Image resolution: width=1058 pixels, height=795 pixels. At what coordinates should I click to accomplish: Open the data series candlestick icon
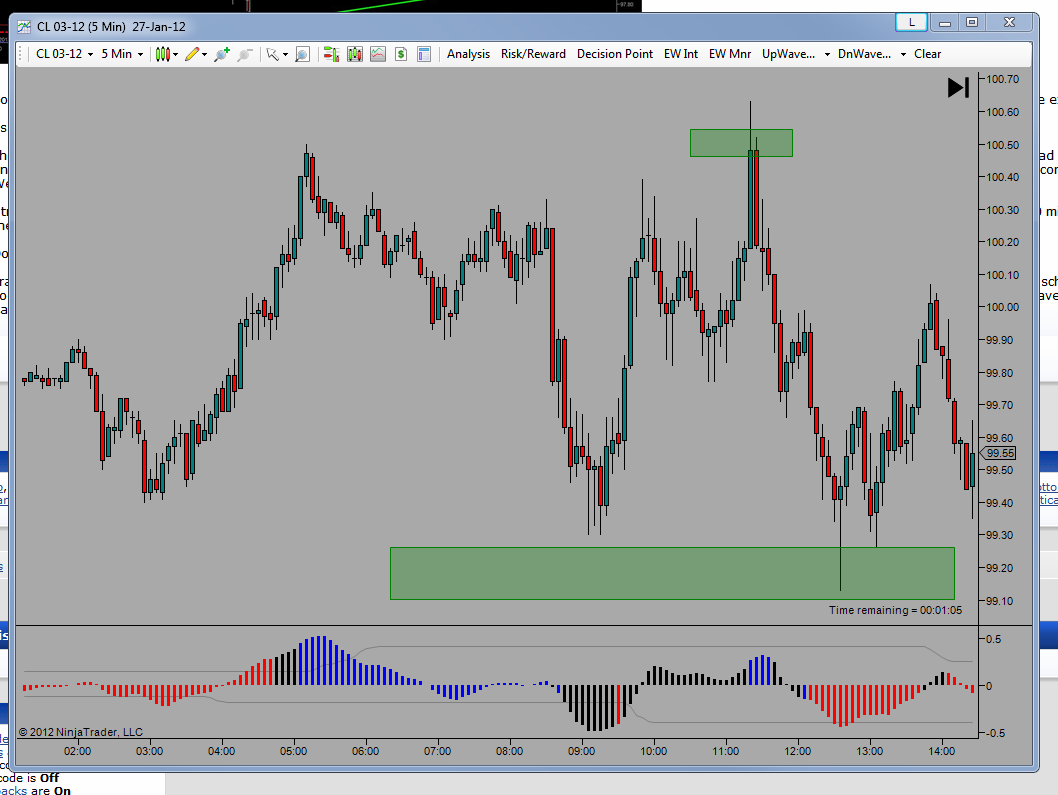(x=355, y=54)
